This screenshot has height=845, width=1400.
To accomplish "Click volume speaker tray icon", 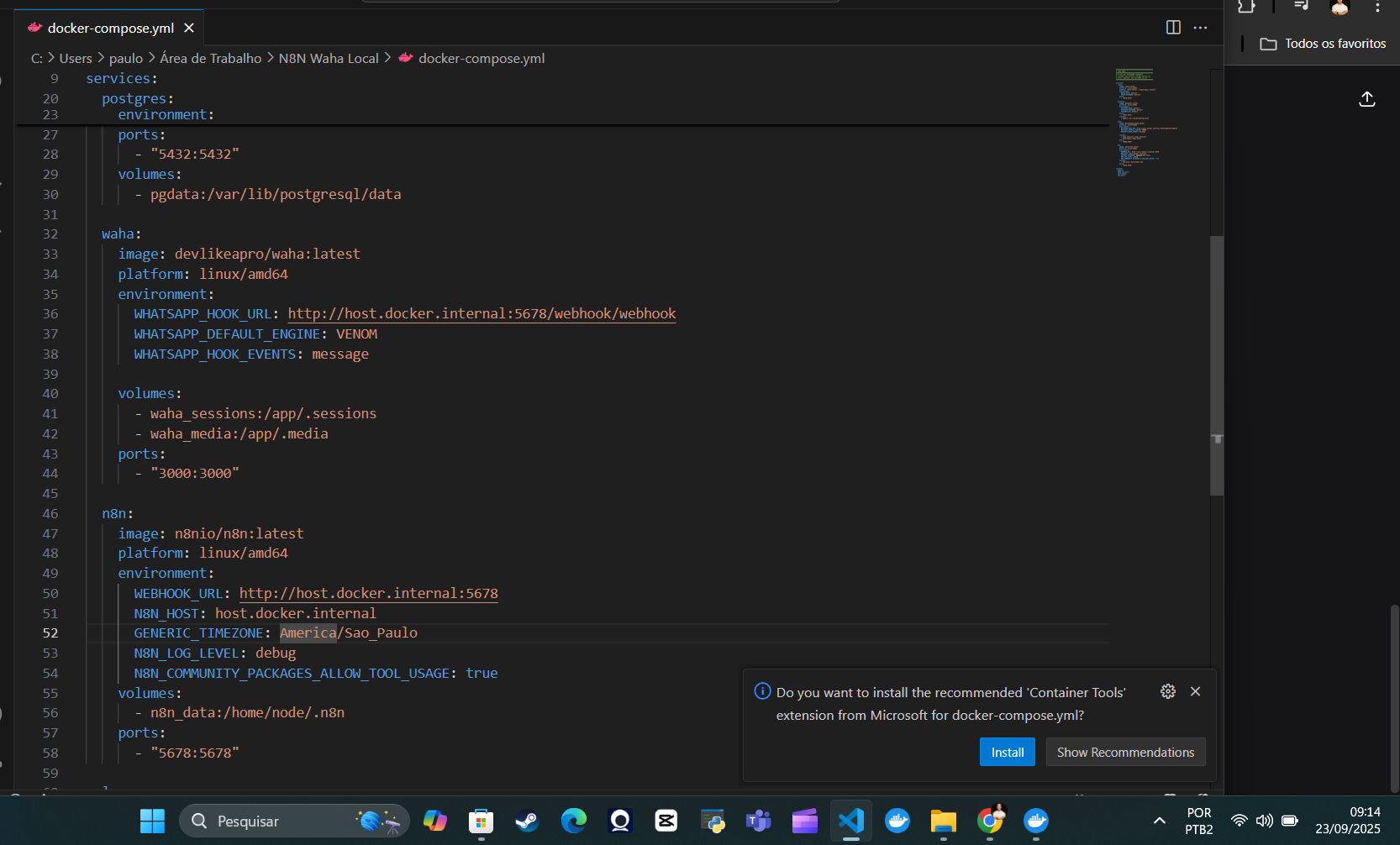I will pyautogui.click(x=1265, y=821).
